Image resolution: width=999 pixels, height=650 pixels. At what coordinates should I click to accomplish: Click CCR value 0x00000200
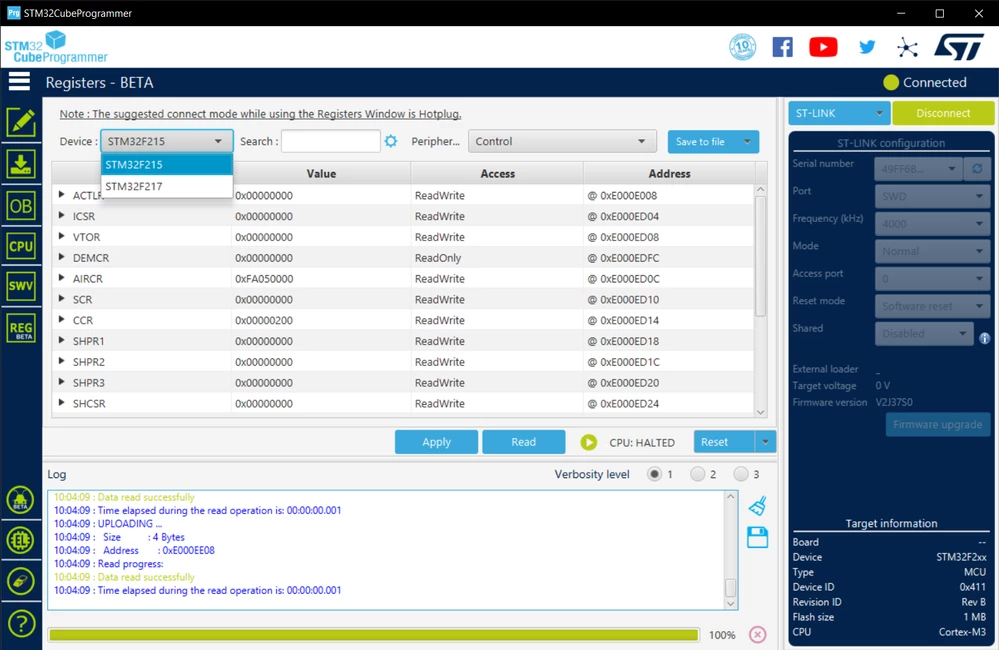coord(264,320)
